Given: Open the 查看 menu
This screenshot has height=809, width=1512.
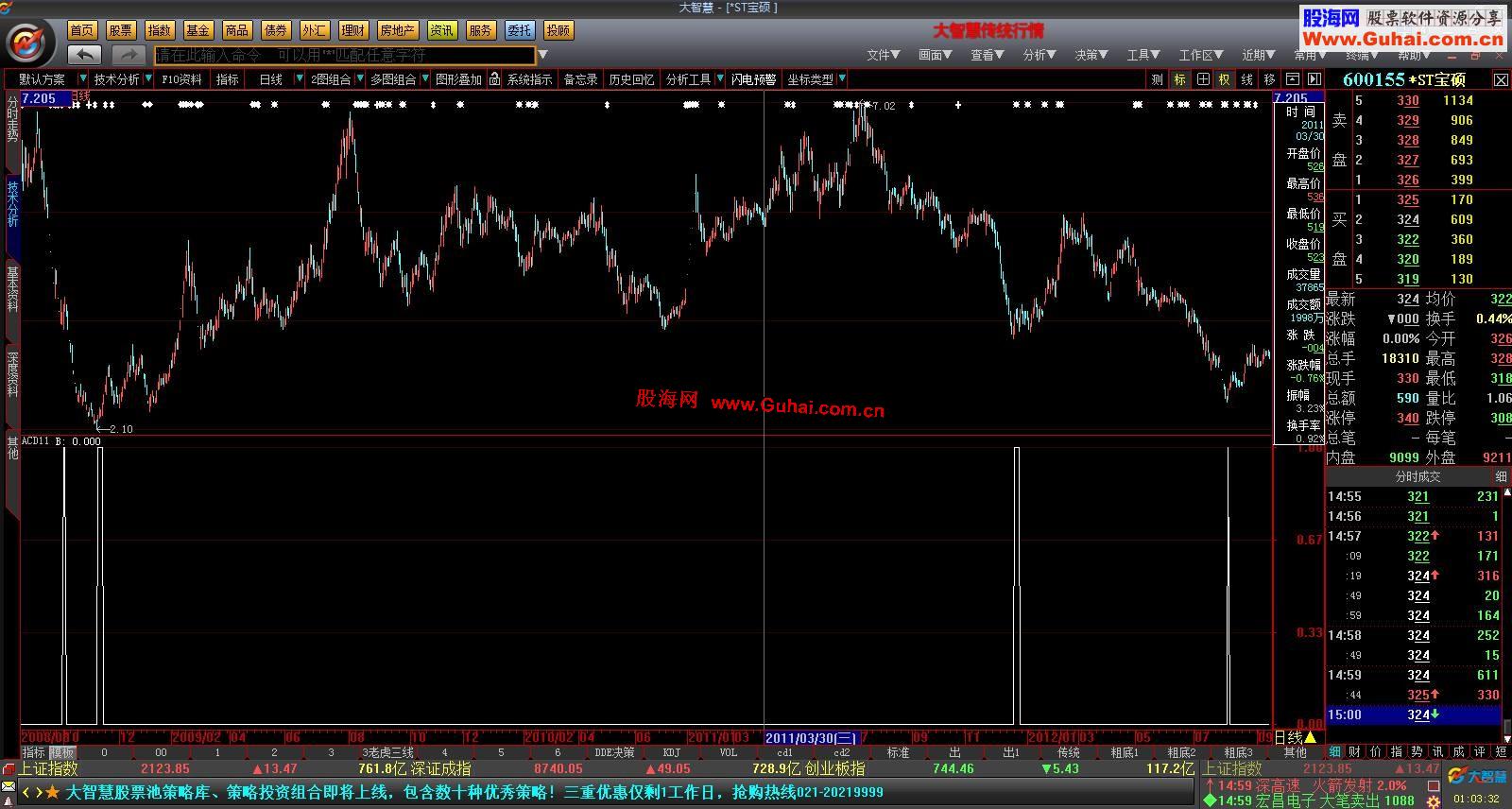Looking at the screenshot, I should (988, 55).
